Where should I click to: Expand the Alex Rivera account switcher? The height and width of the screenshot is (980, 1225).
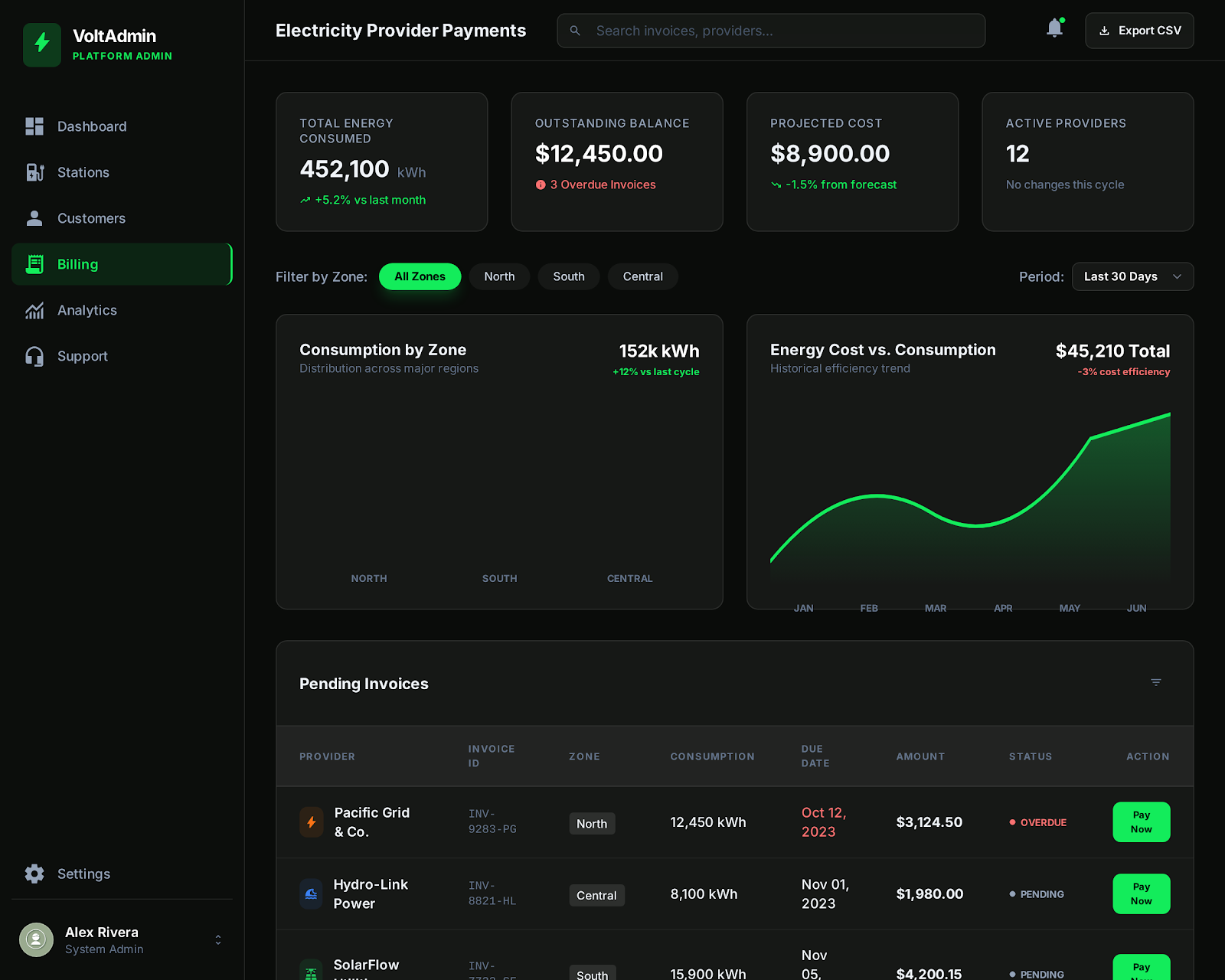click(218, 939)
